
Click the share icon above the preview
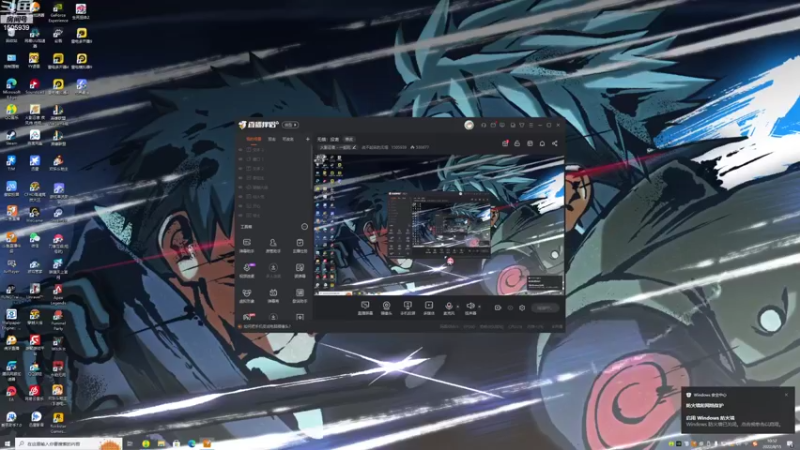(x=555, y=143)
